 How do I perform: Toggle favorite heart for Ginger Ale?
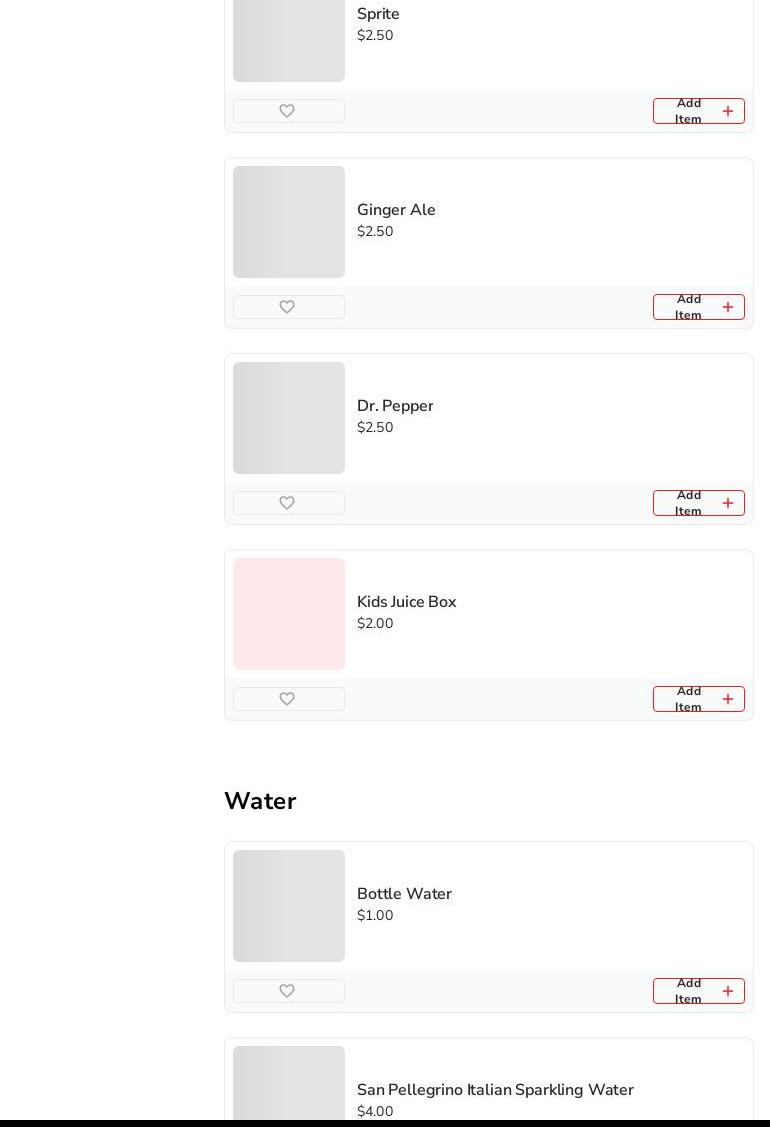pyautogui.click(x=287, y=307)
